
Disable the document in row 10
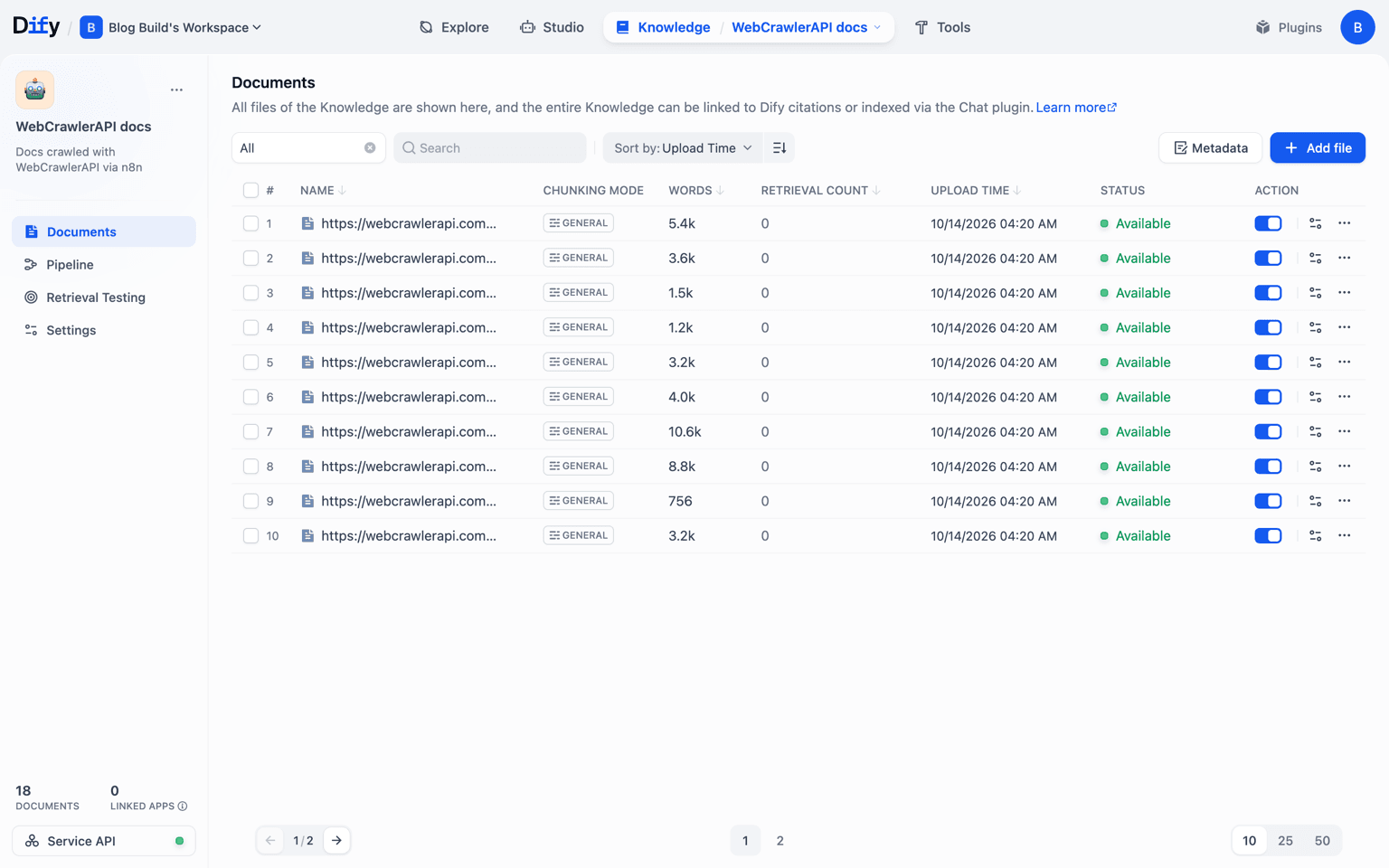click(x=1268, y=536)
